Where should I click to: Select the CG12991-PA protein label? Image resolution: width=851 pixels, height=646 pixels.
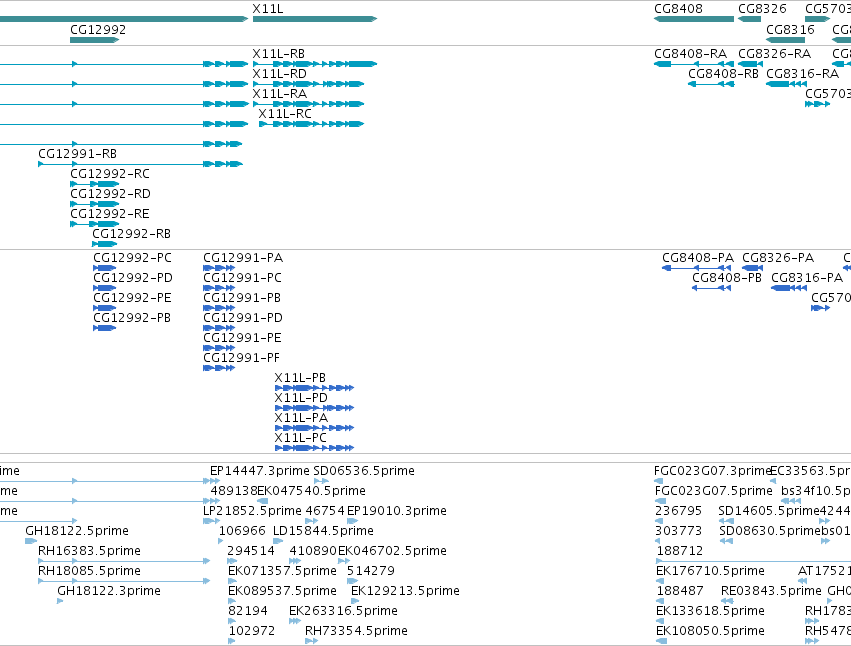pos(243,258)
